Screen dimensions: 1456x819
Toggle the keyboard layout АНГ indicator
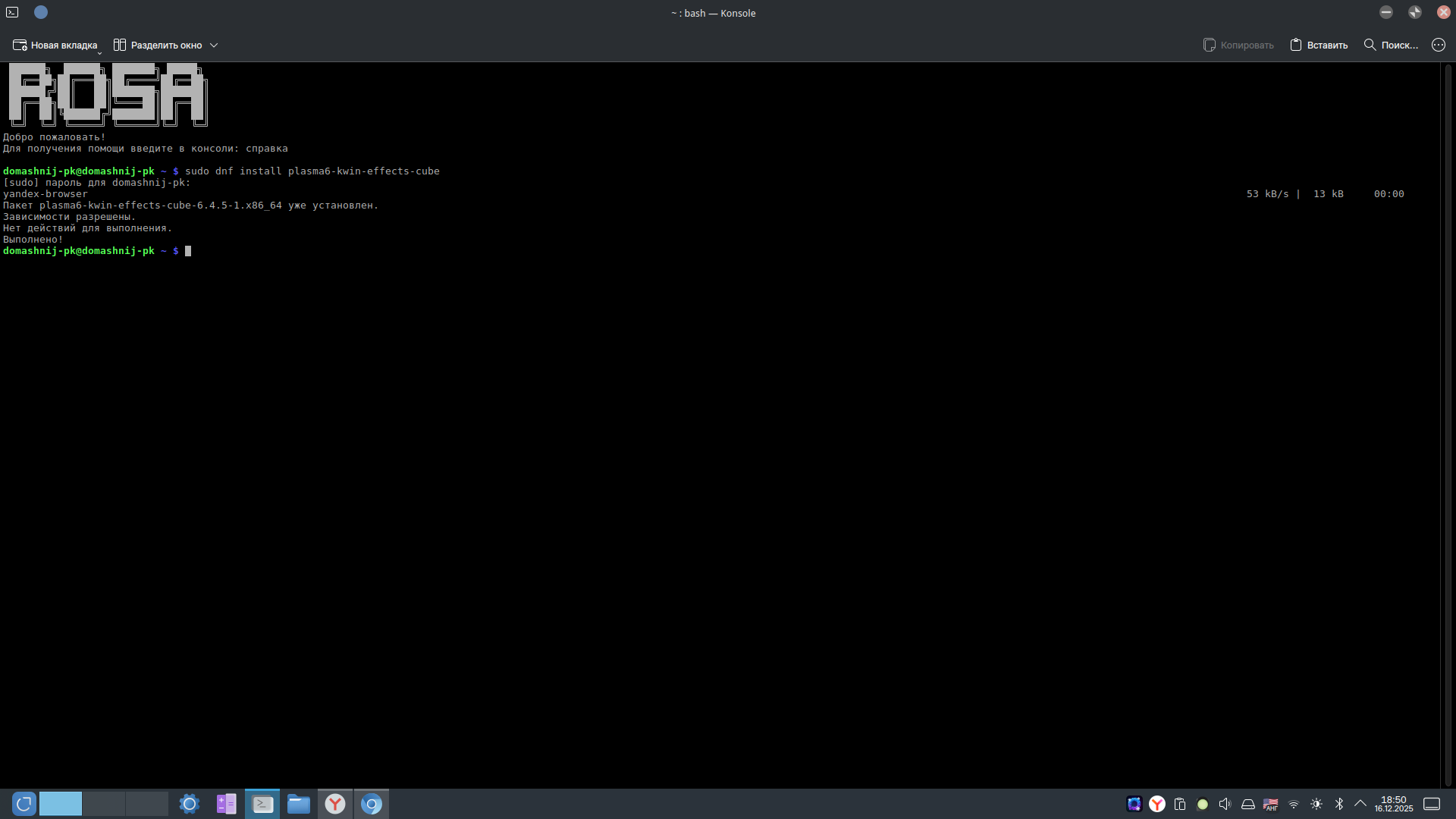tap(1270, 804)
